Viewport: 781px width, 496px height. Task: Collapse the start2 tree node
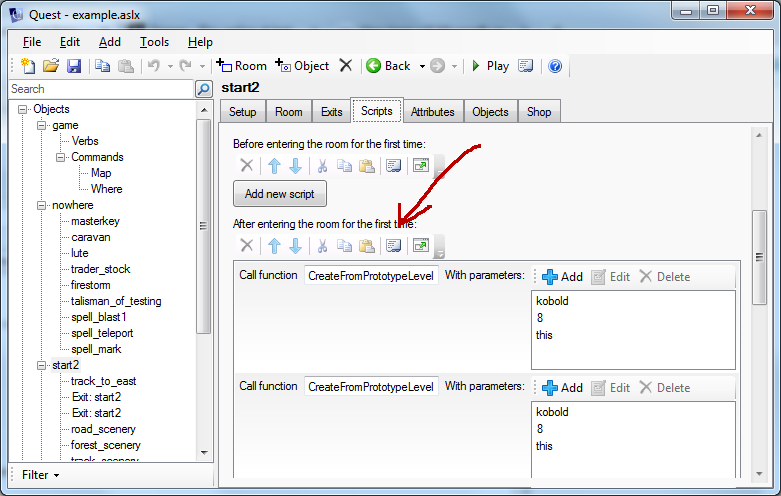[41, 365]
